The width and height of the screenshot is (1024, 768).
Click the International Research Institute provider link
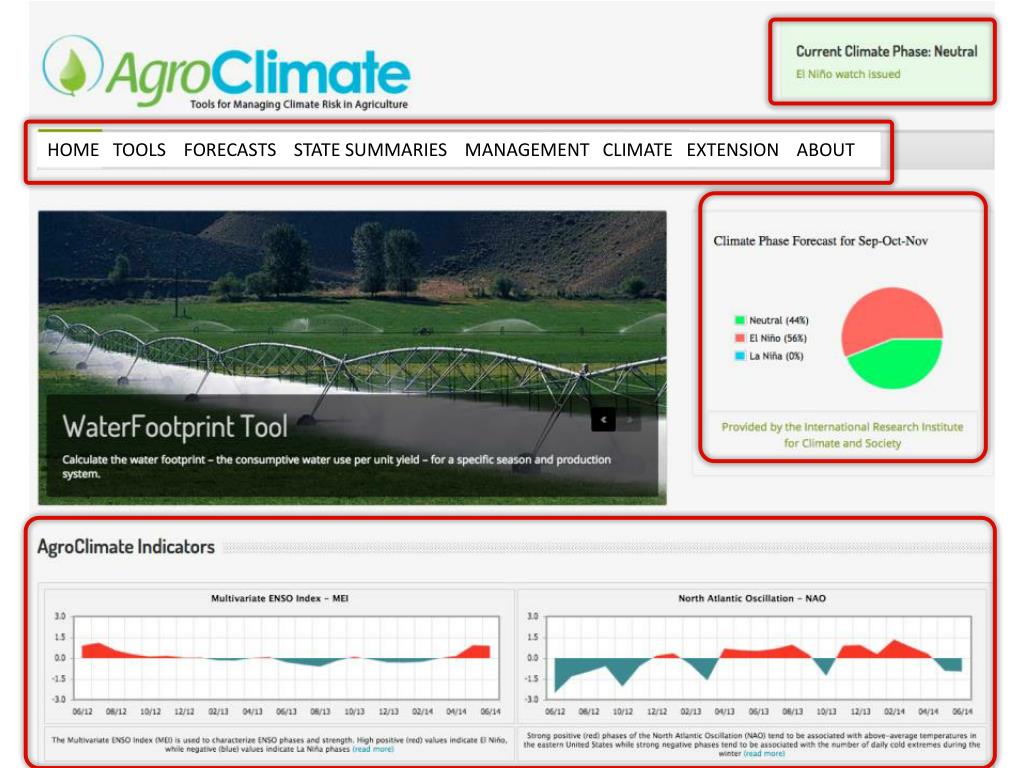click(x=842, y=435)
